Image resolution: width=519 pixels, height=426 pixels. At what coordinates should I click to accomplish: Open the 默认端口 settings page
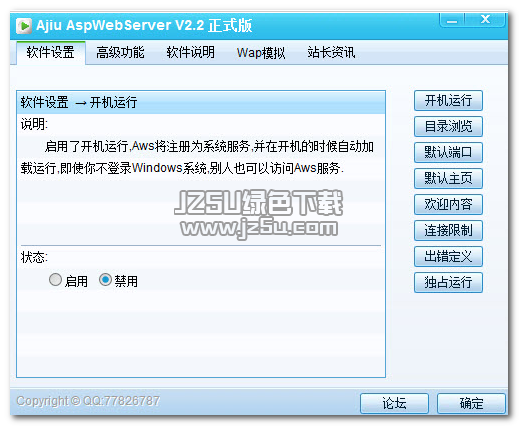[448, 152]
